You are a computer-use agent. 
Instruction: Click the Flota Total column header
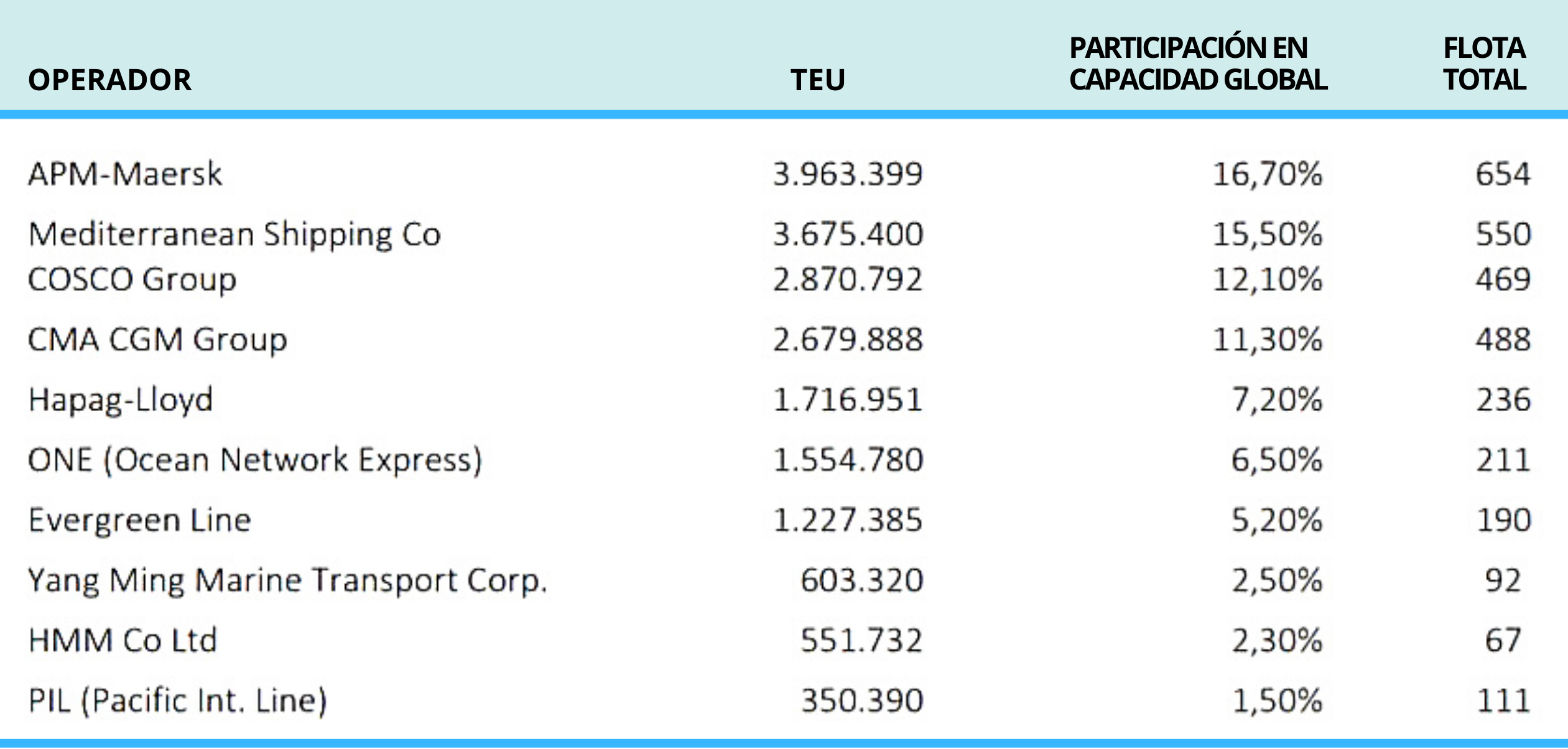[x=1484, y=64]
